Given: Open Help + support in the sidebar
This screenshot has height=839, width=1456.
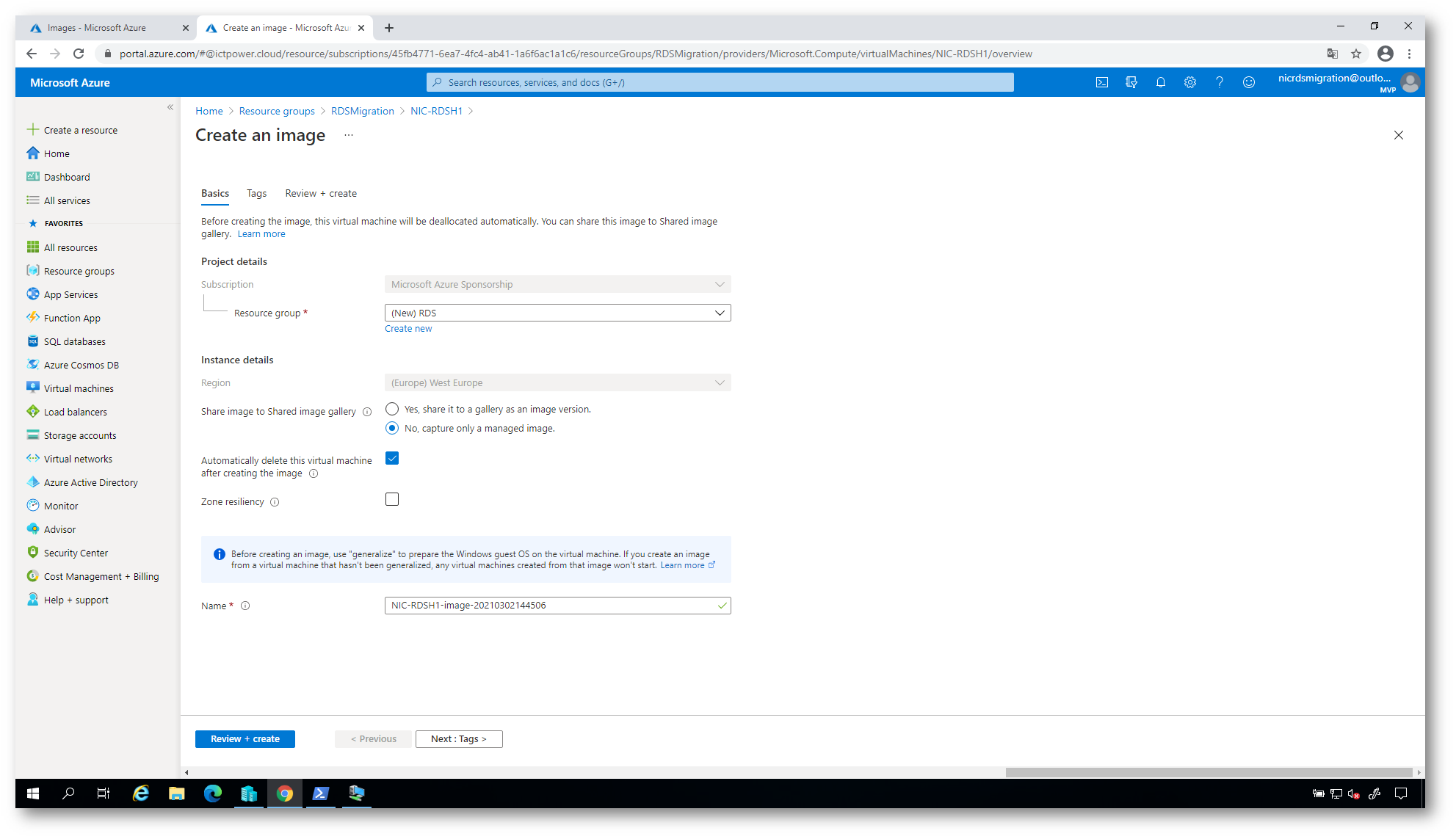Looking at the screenshot, I should (76, 600).
